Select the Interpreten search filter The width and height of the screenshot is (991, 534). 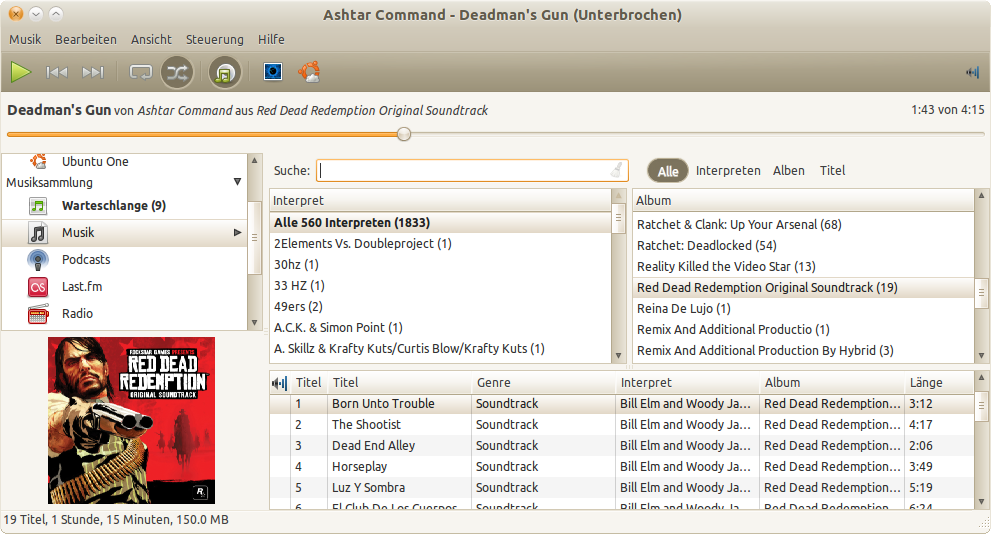click(x=728, y=171)
